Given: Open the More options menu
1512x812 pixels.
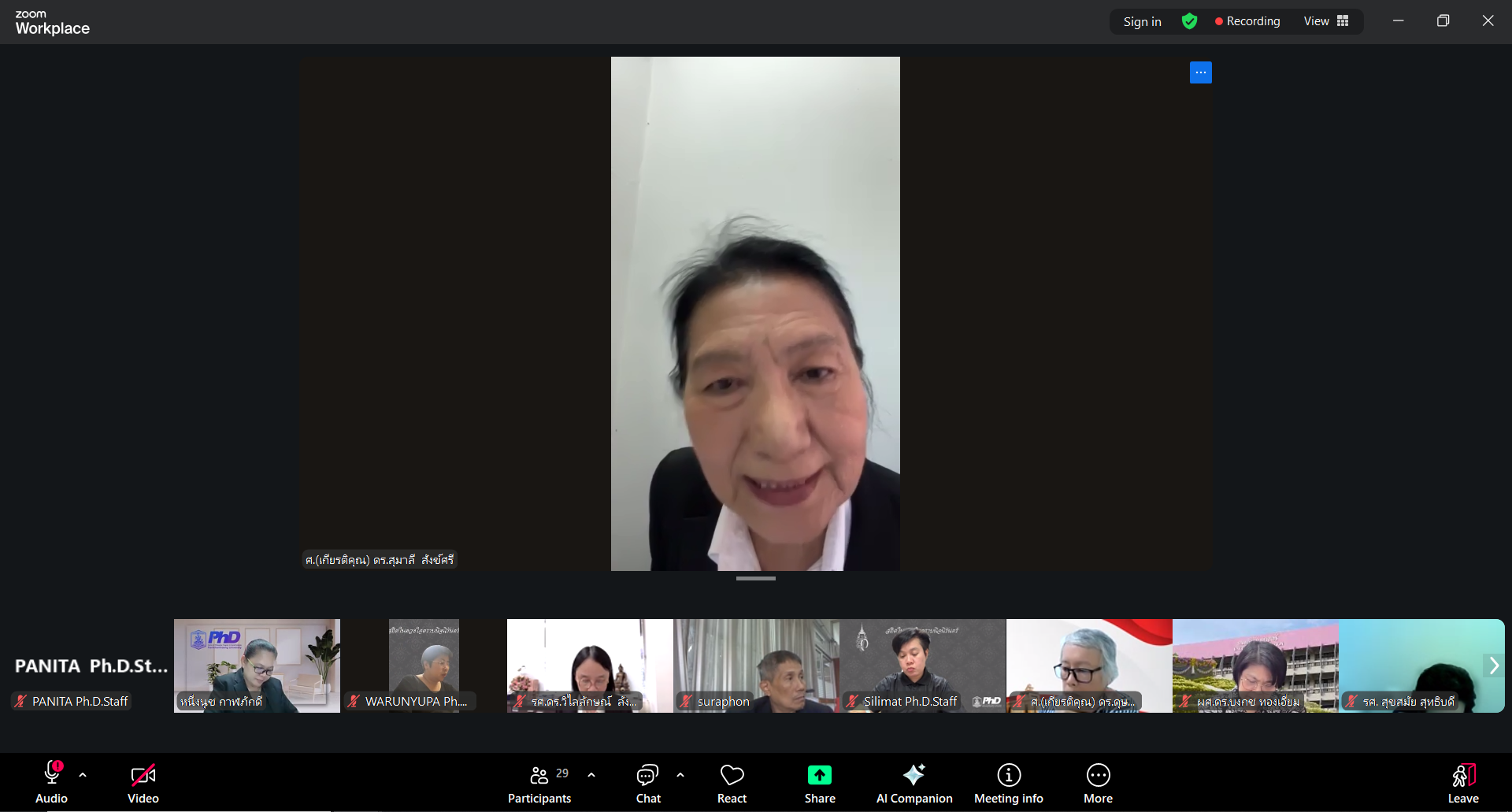Looking at the screenshot, I should (1098, 784).
